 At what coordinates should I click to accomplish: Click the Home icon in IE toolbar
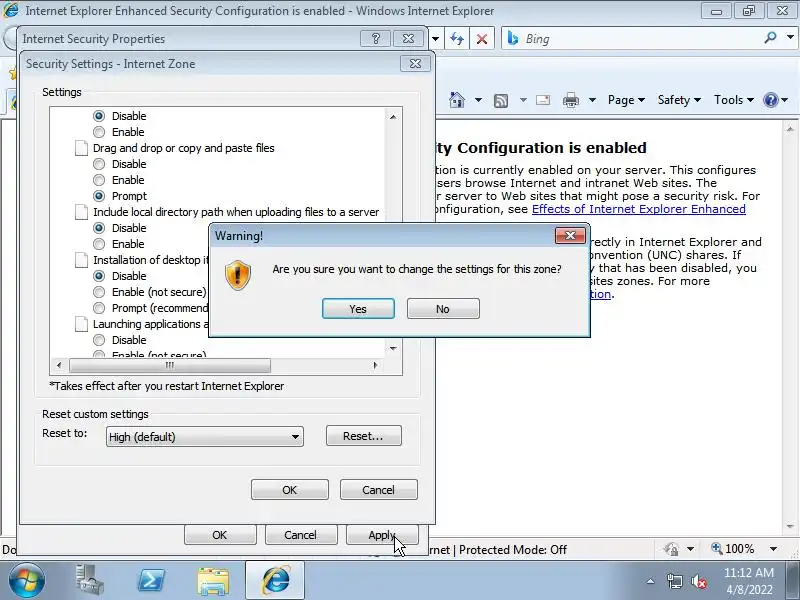point(457,100)
